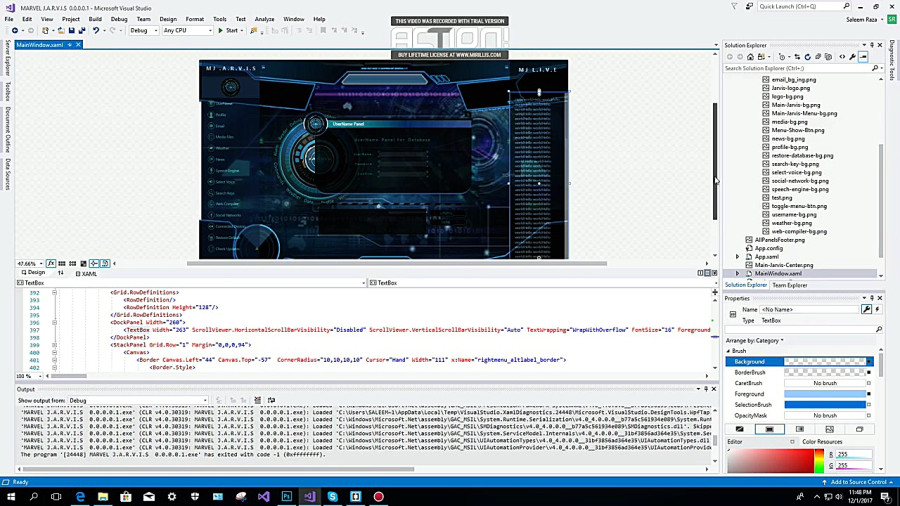900x506 pixels.
Task: Open Photoshop from the taskbar
Action: pyautogui.click(x=286, y=496)
